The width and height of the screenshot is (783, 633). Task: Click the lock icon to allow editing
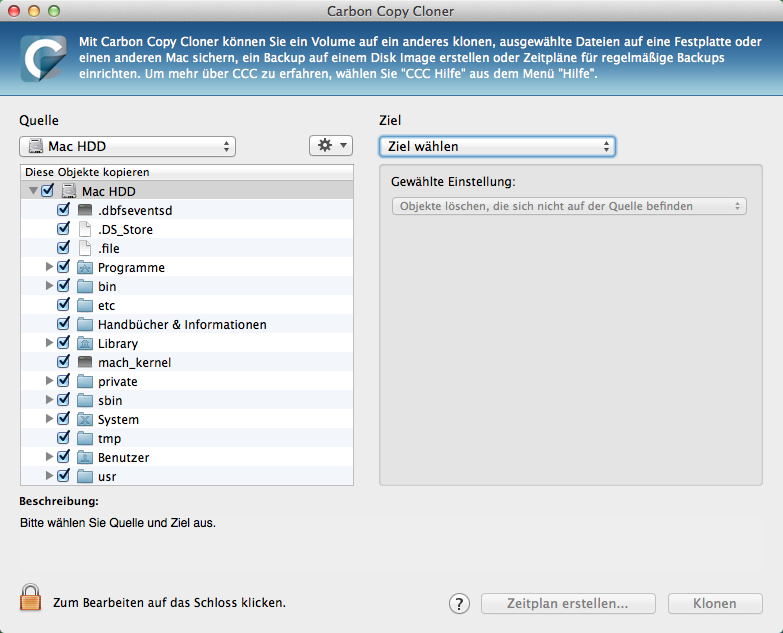[x=30, y=598]
